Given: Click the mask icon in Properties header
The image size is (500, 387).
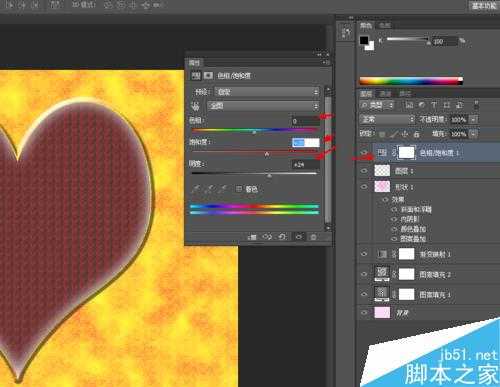Looking at the screenshot, I should tap(209, 76).
